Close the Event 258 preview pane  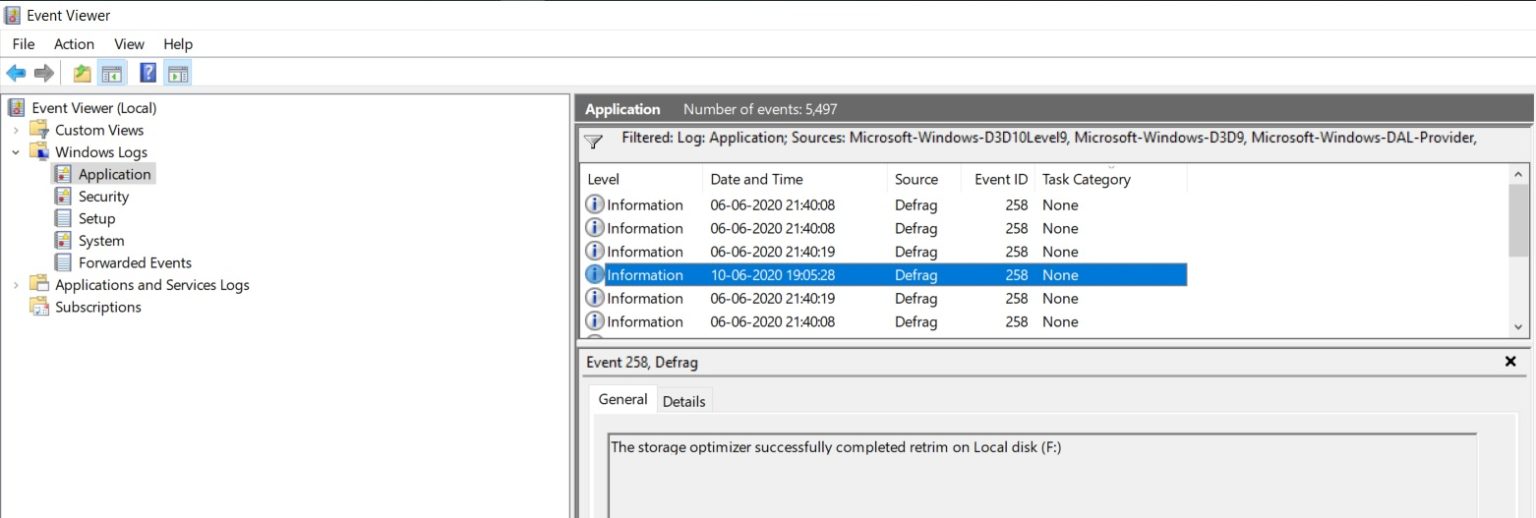(1510, 362)
